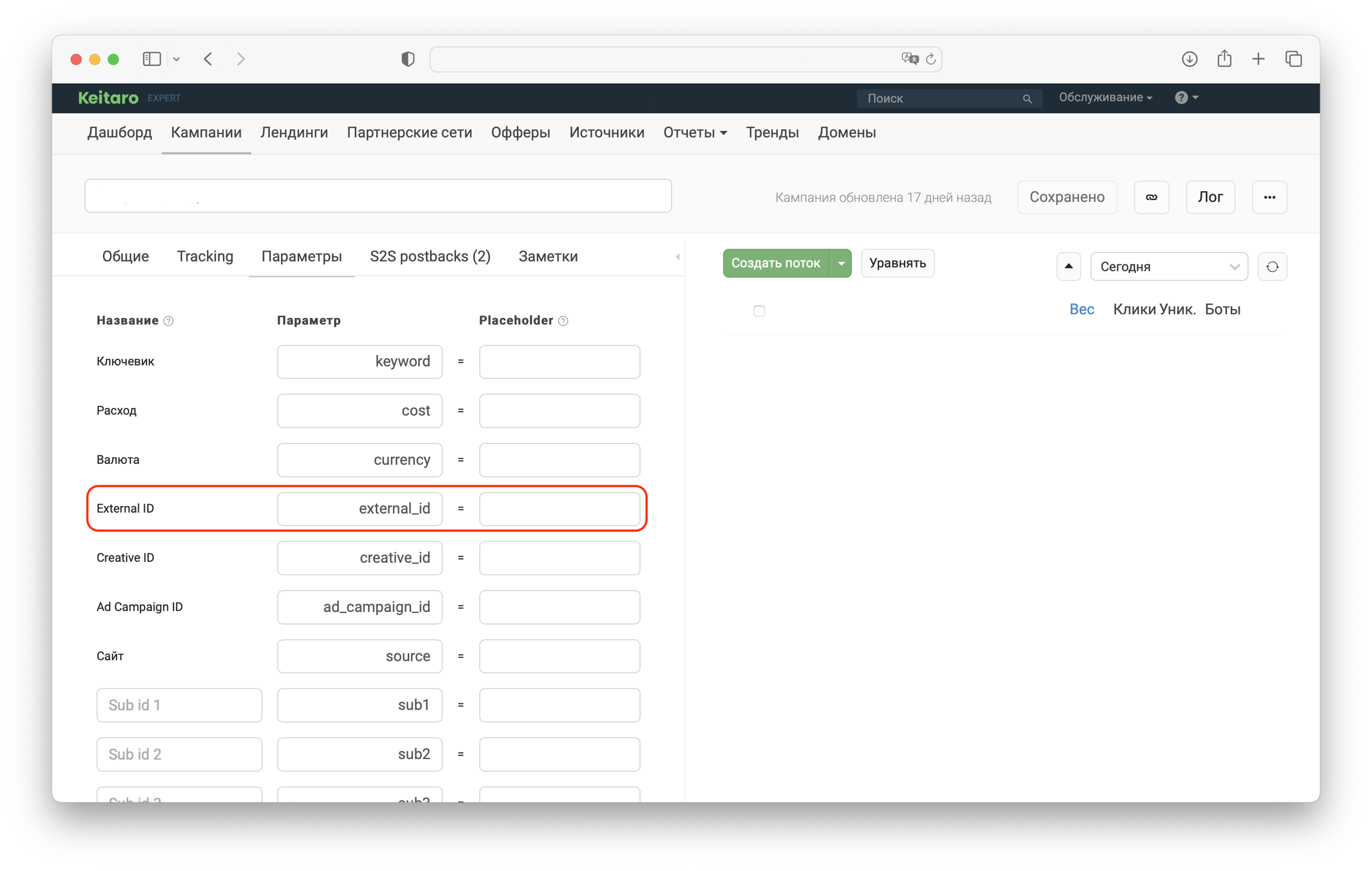Open the Обслуживание dropdown menu
The height and width of the screenshot is (871, 1372).
tap(1105, 98)
